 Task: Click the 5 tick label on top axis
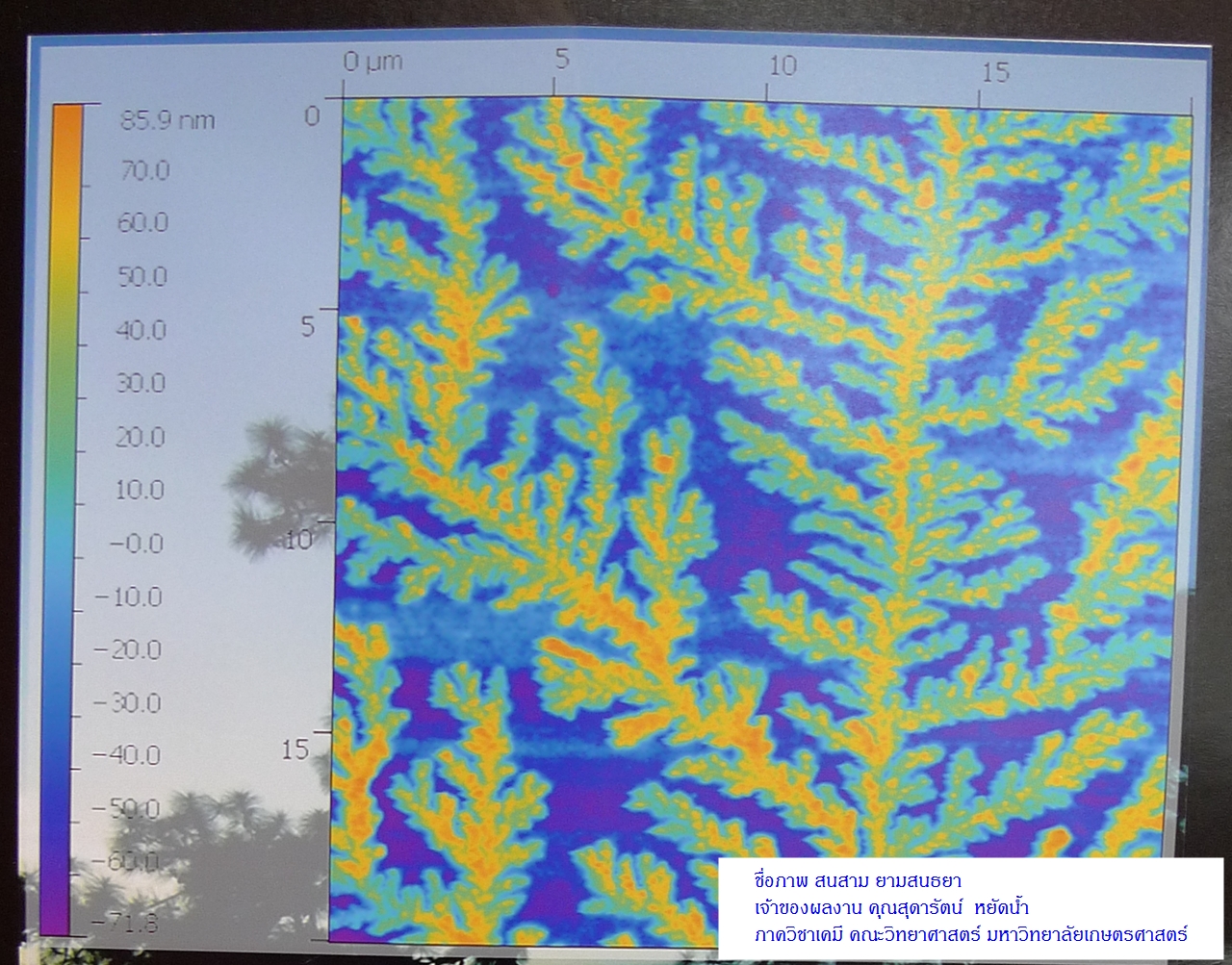561,60
